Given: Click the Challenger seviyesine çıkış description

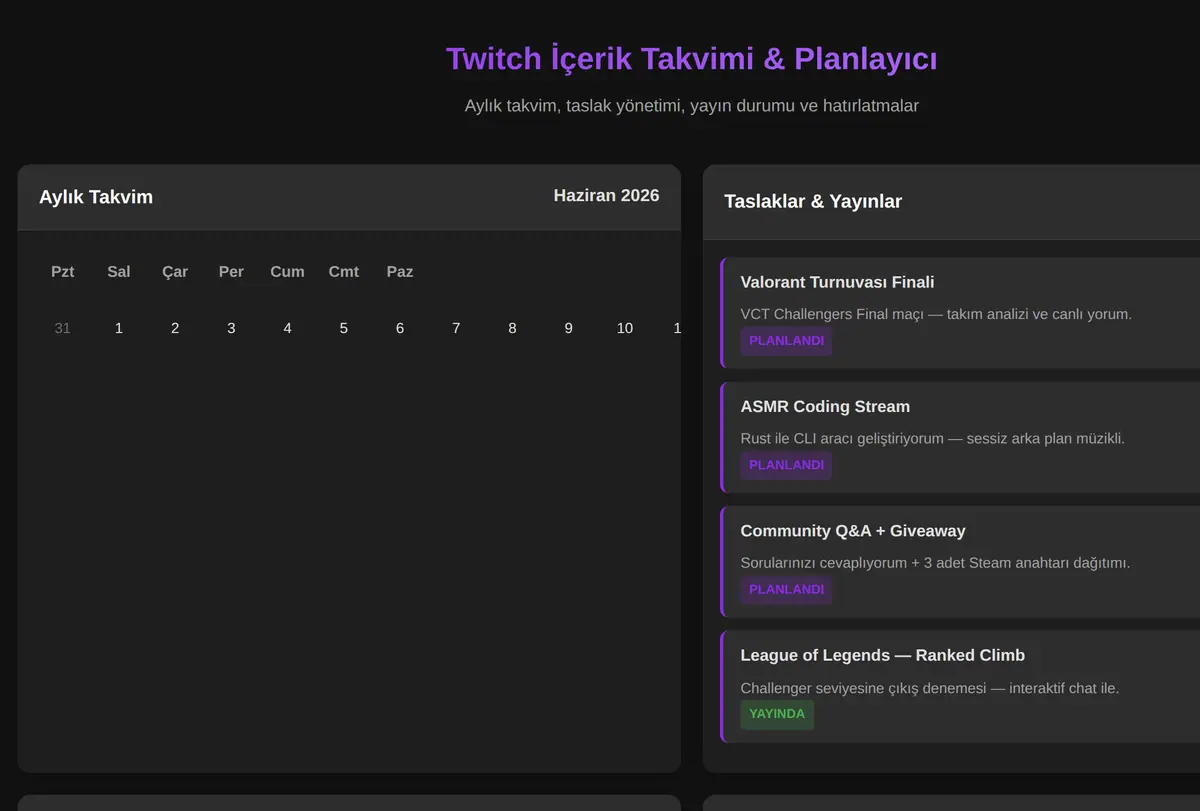Looking at the screenshot, I should point(930,688).
